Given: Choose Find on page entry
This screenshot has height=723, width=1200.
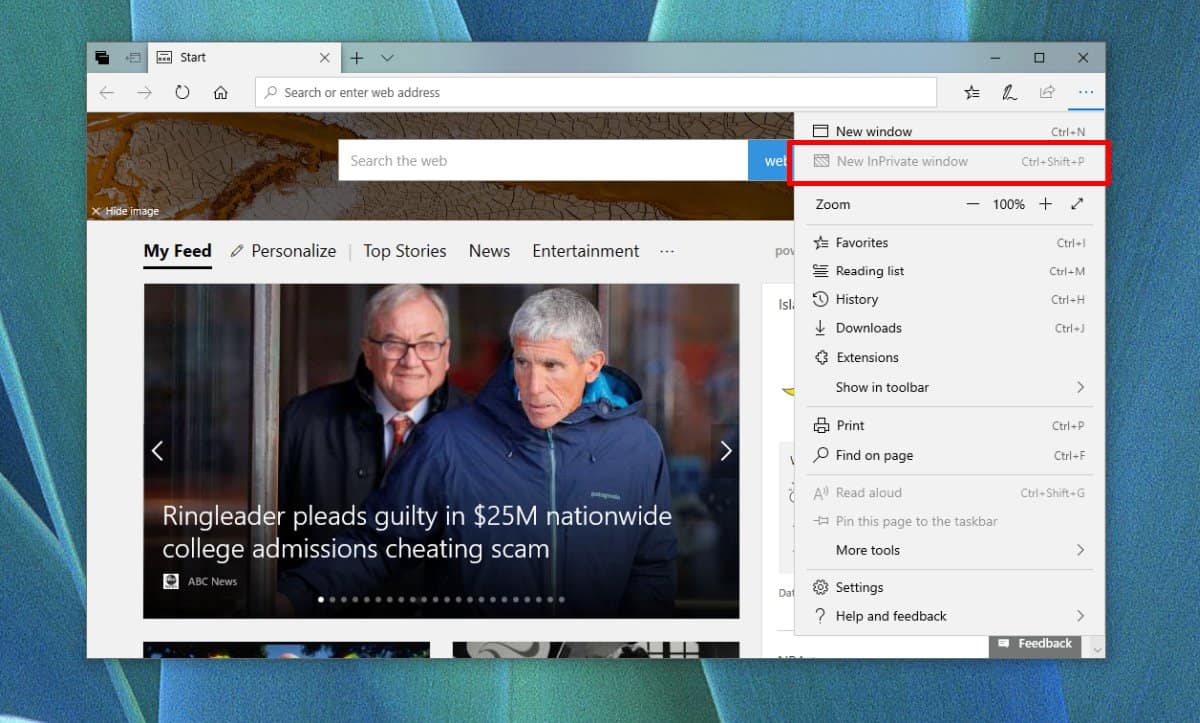Looking at the screenshot, I should (950, 455).
